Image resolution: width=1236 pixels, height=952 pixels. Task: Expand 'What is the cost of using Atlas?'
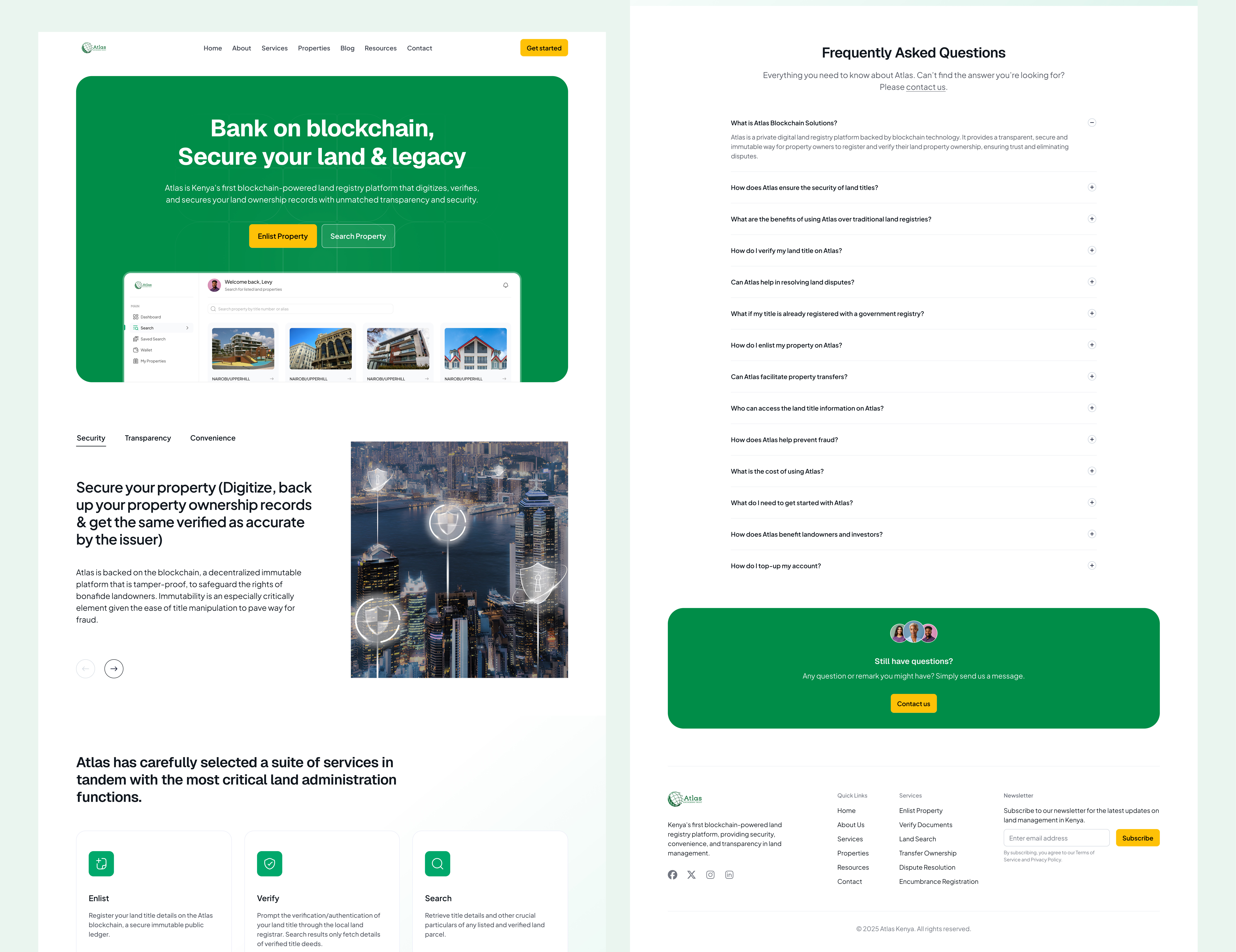pyautogui.click(x=1092, y=471)
